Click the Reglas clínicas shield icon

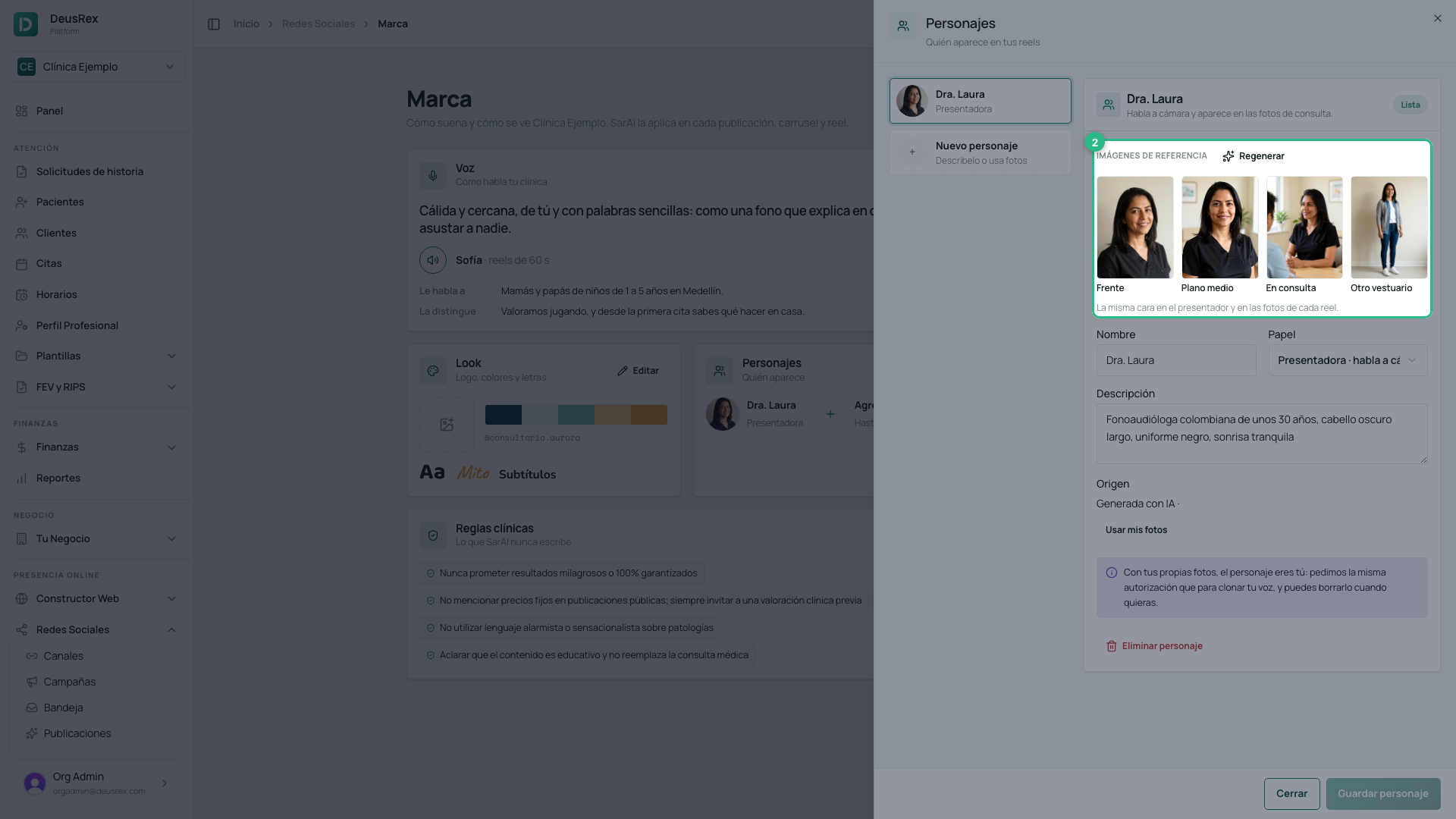point(433,535)
